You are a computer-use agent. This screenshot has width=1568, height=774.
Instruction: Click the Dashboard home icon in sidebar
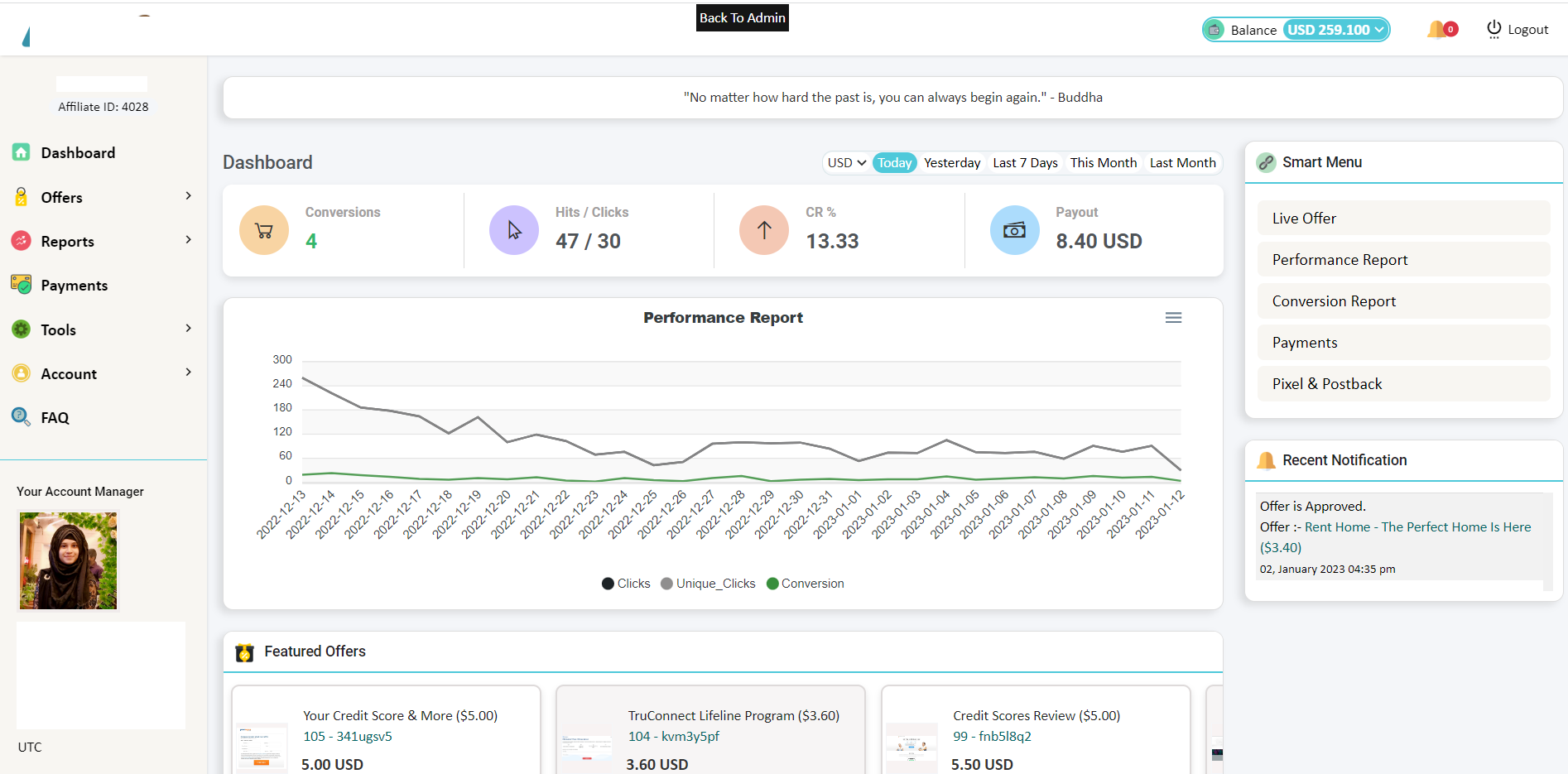click(x=22, y=152)
